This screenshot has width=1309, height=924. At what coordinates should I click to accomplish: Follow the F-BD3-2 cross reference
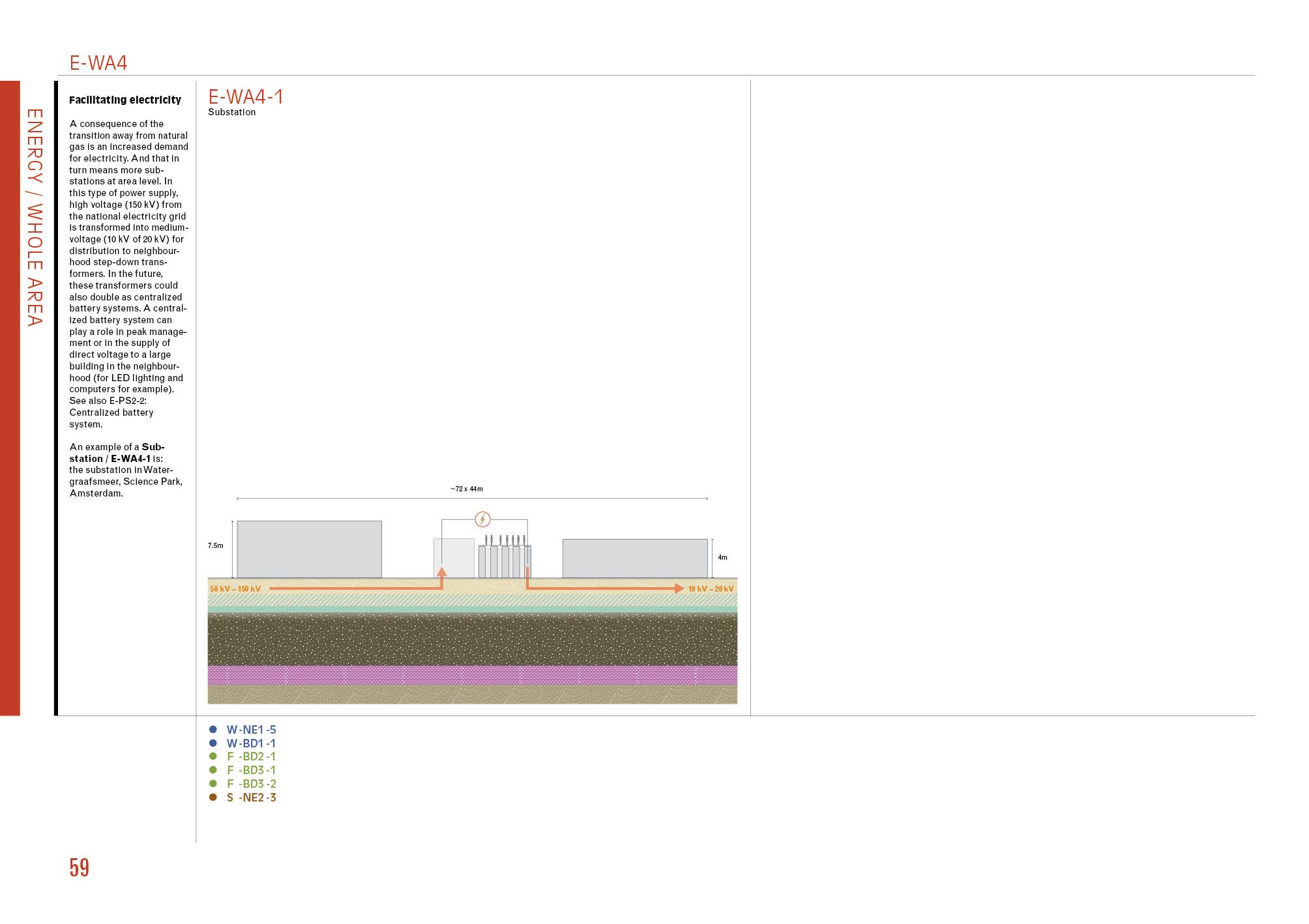coord(251,784)
